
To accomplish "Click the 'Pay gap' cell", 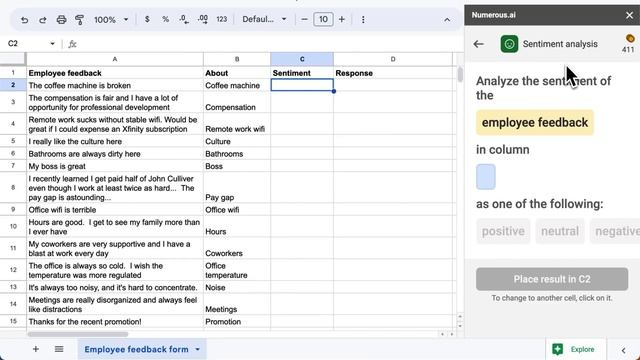I will (237, 188).
